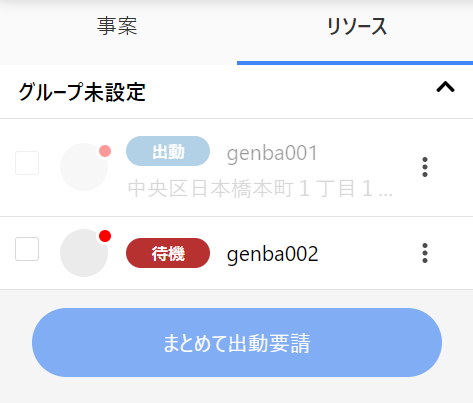Click the 待機 status badge
This screenshot has height=403, width=473.
pyautogui.click(x=168, y=253)
